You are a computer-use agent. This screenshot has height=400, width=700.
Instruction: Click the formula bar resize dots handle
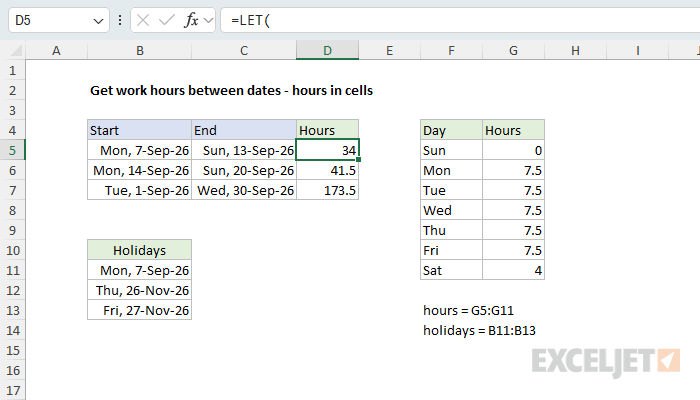pyautogui.click(x=120, y=20)
